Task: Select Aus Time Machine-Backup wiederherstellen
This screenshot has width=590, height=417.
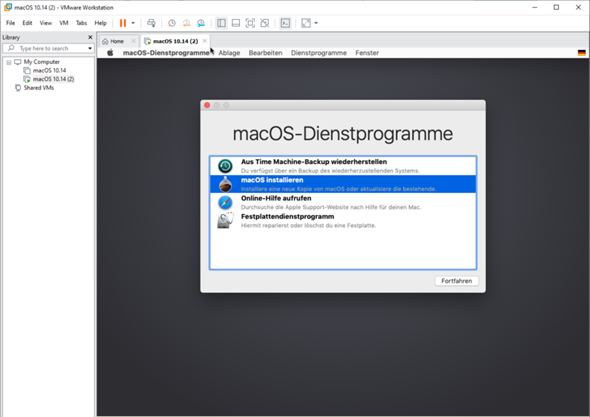Action: click(x=343, y=166)
